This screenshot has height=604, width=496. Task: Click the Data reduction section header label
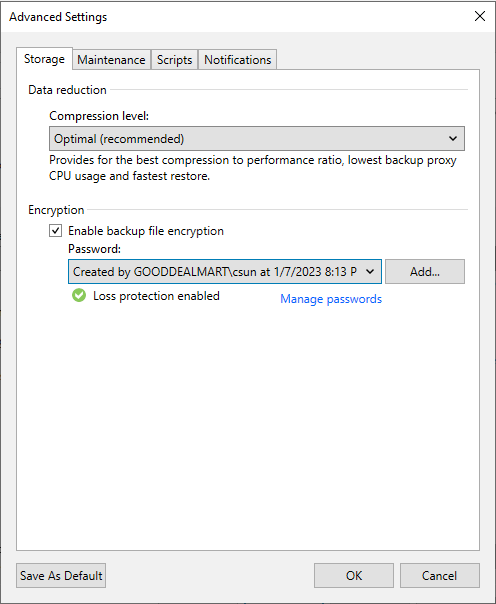[67, 90]
